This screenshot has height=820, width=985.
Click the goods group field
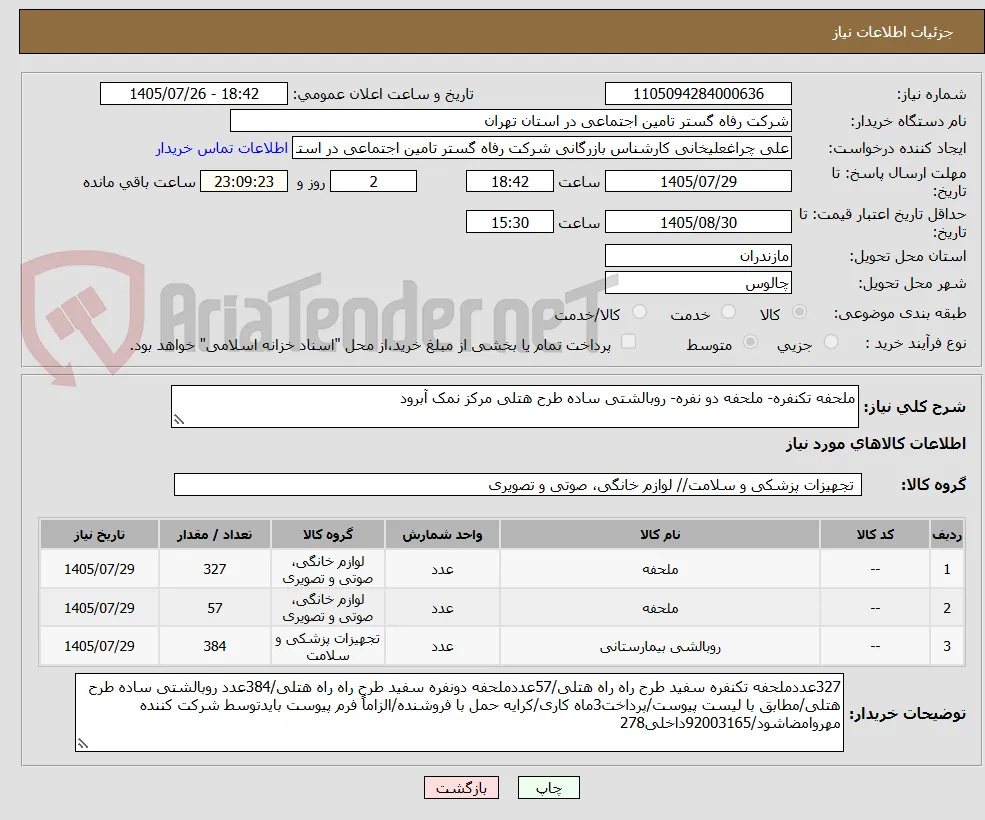click(518, 485)
